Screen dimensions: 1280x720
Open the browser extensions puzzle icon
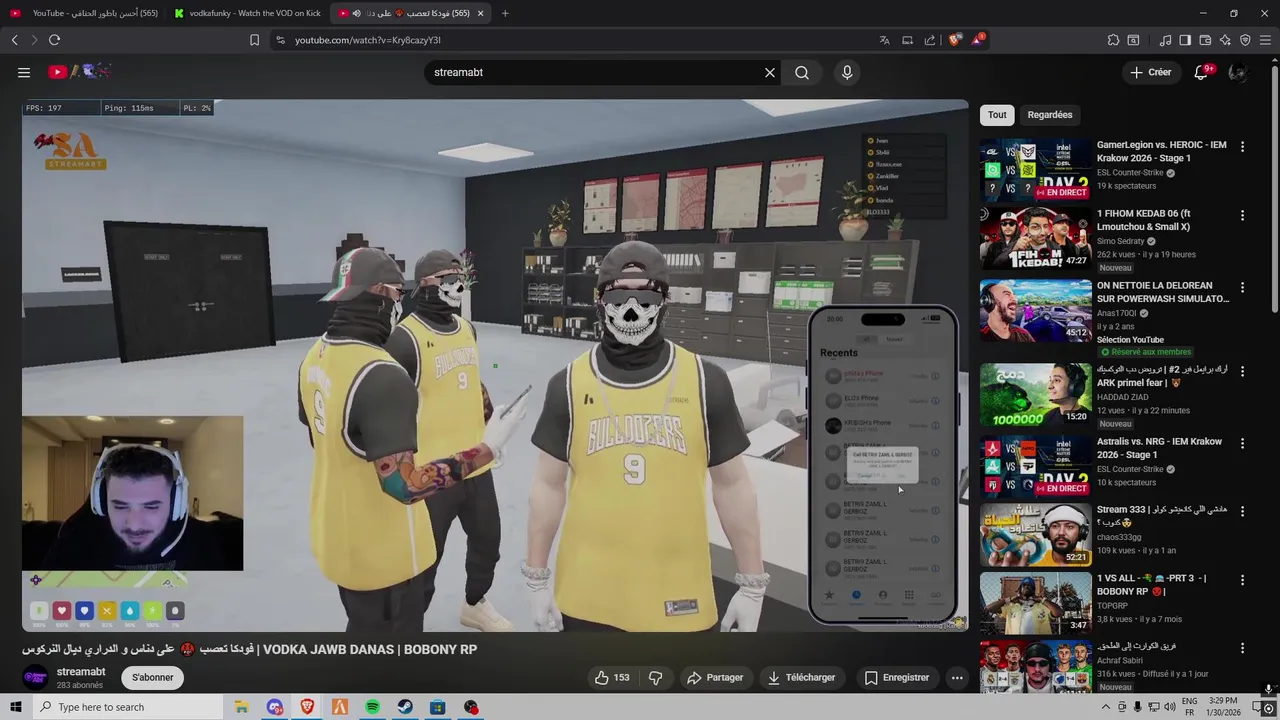coord(1113,40)
